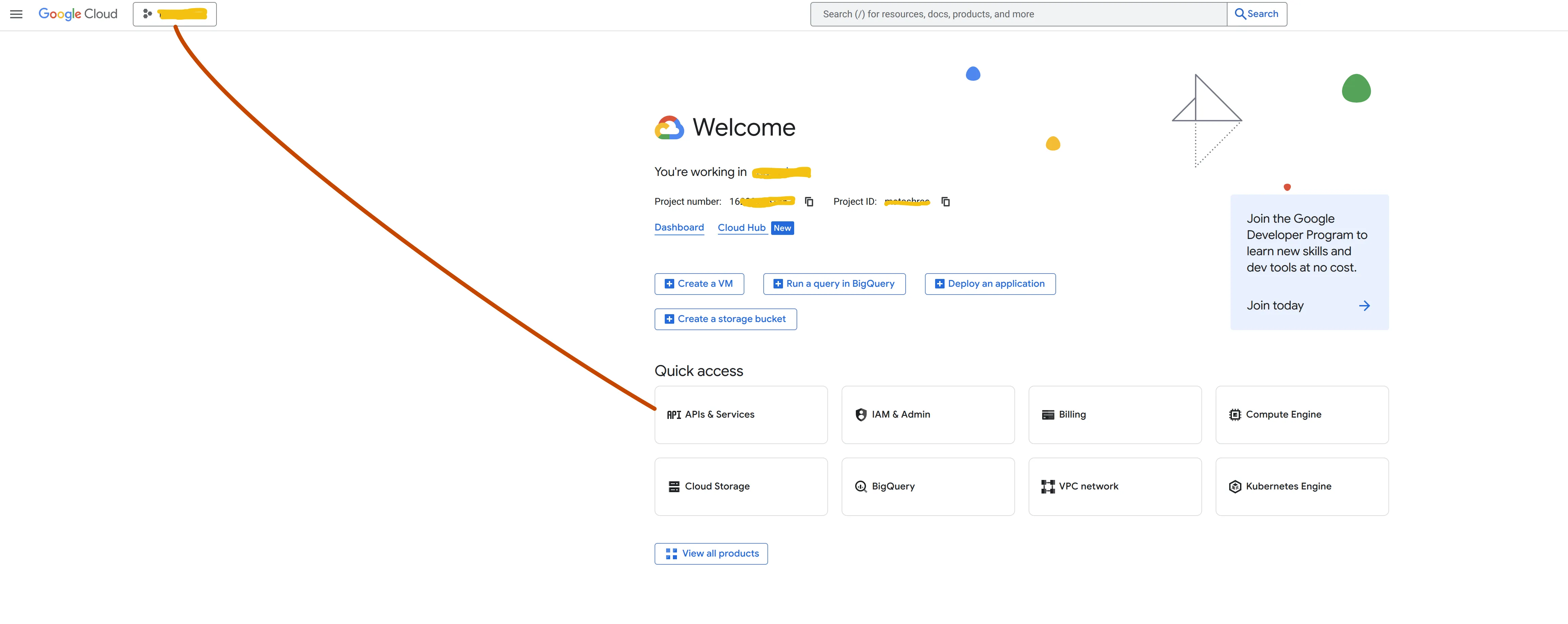Click Run a query in BigQuery

coord(834,284)
